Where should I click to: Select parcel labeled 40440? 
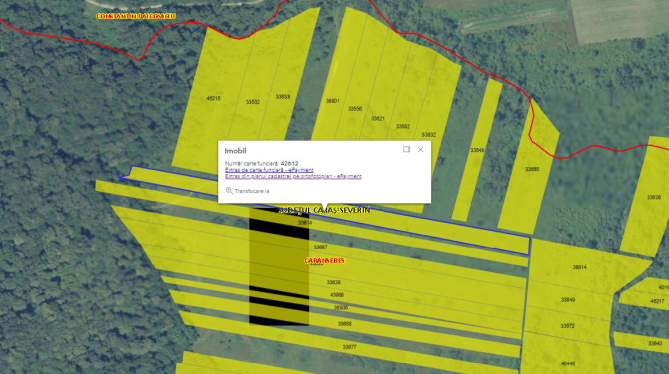567,364
